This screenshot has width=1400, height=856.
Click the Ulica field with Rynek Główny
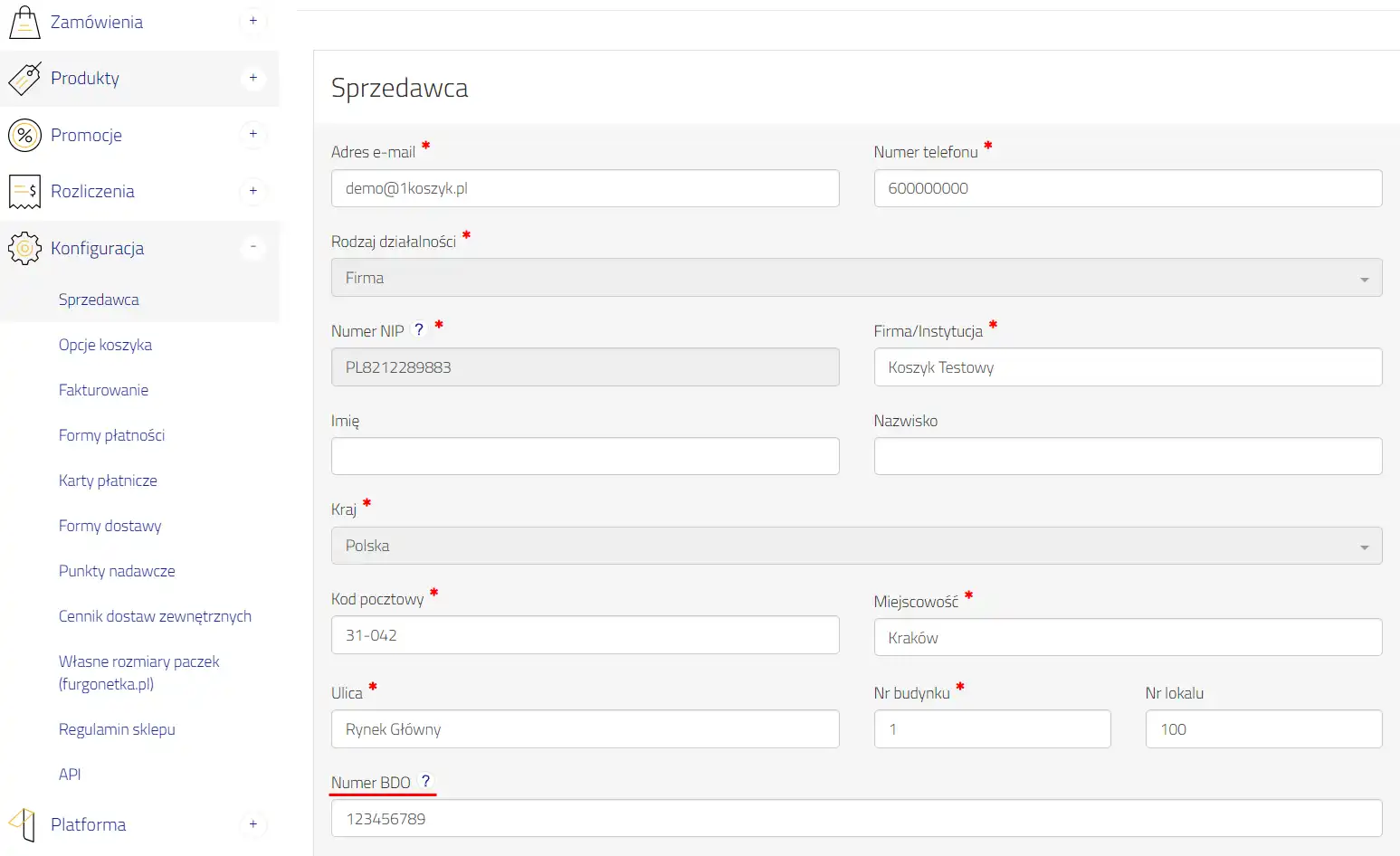[586, 729]
